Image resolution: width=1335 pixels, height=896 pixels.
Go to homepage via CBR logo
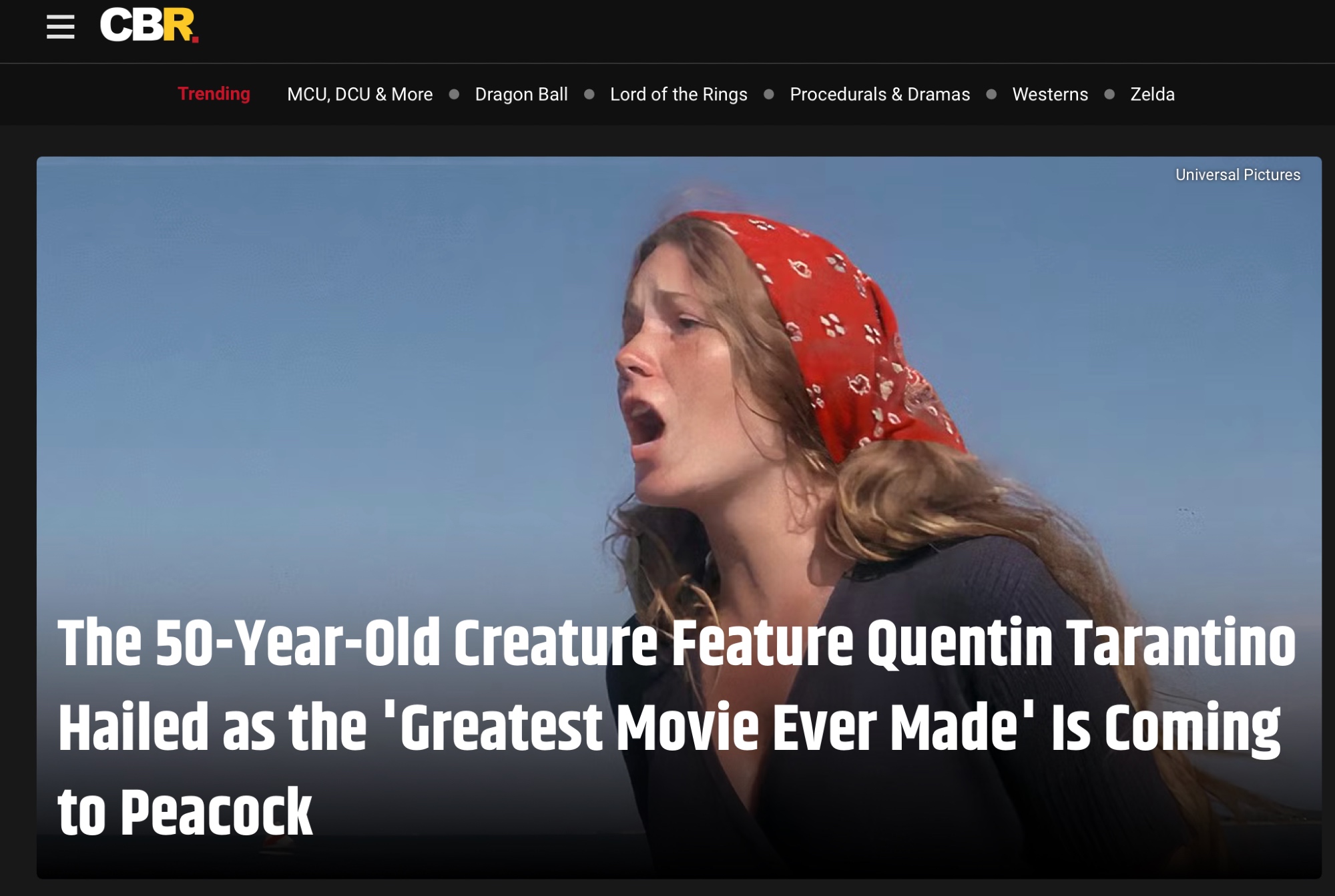(149, 25)
